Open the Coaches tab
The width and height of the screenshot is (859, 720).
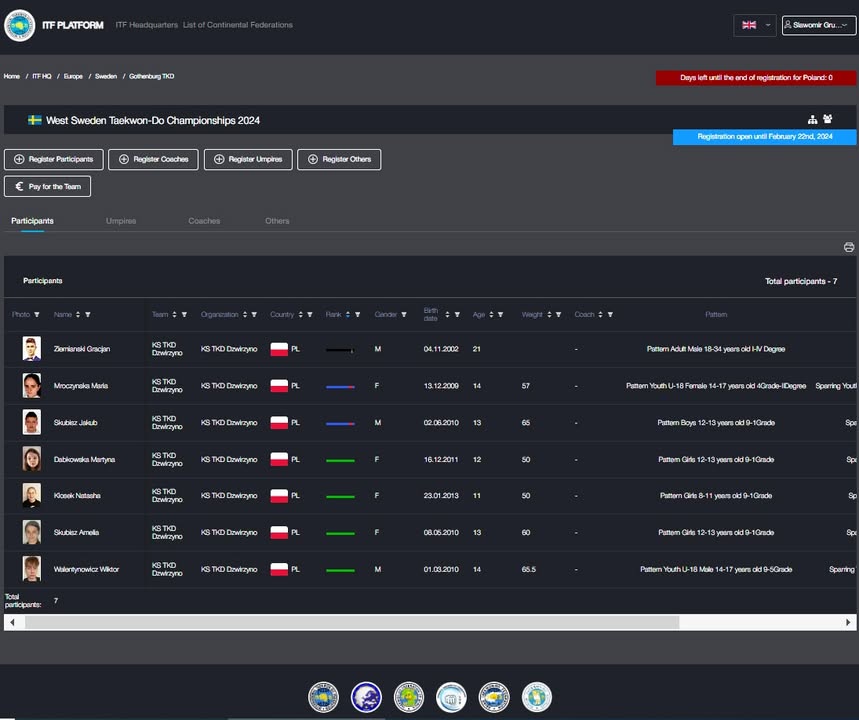(204, 221)
